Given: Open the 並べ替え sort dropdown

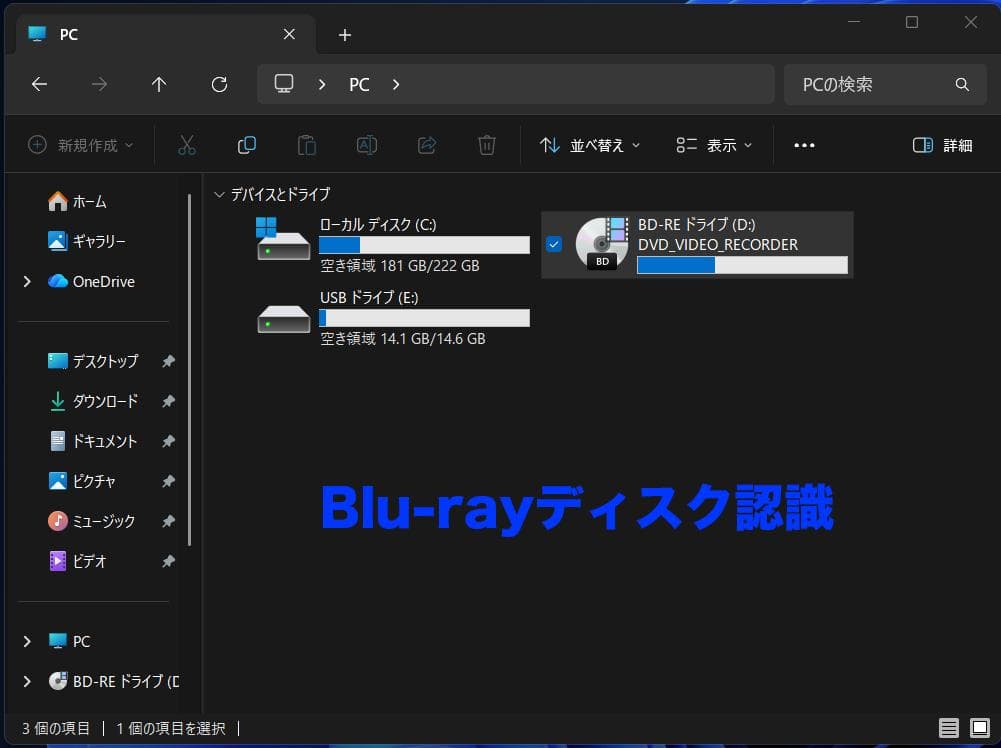Looking at the screenshot, I should point(589,145).
